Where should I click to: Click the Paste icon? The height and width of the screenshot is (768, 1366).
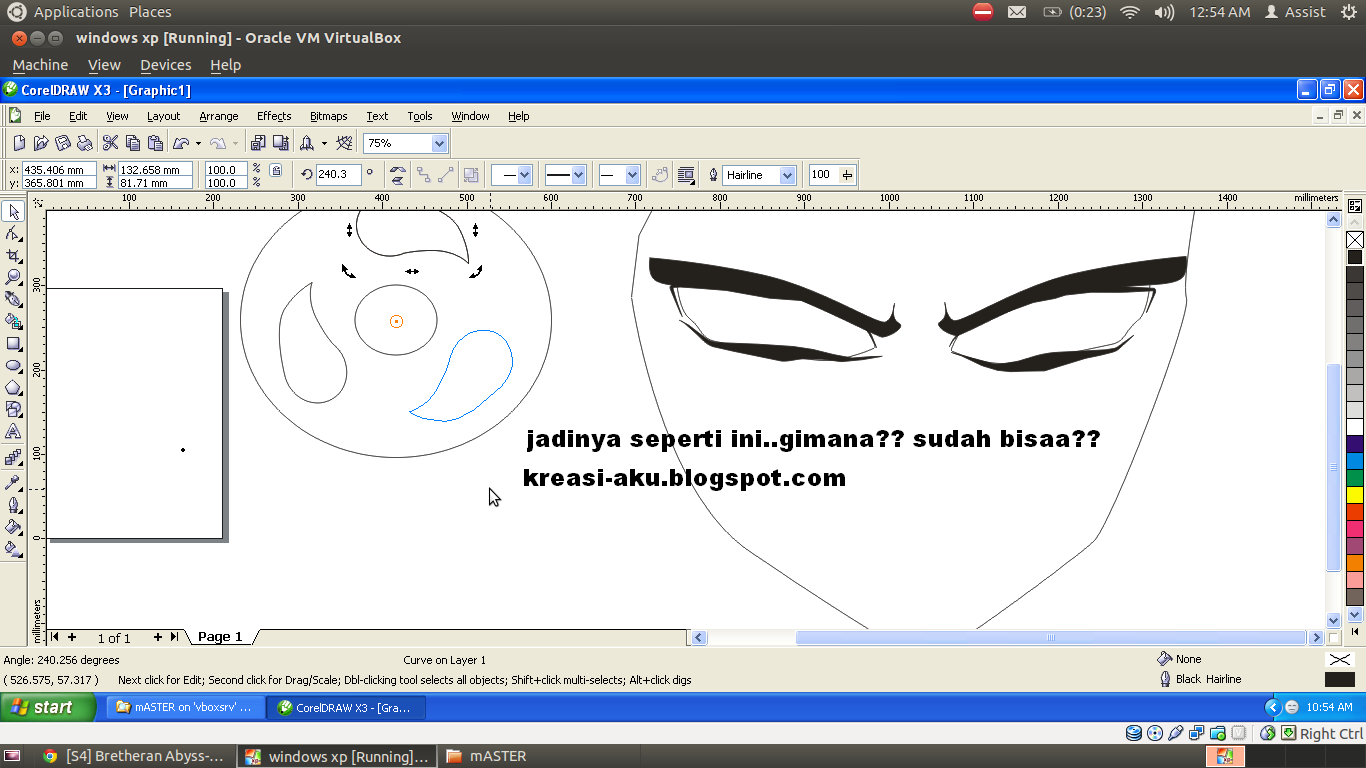pyautogui.click(x=155, y=143)
